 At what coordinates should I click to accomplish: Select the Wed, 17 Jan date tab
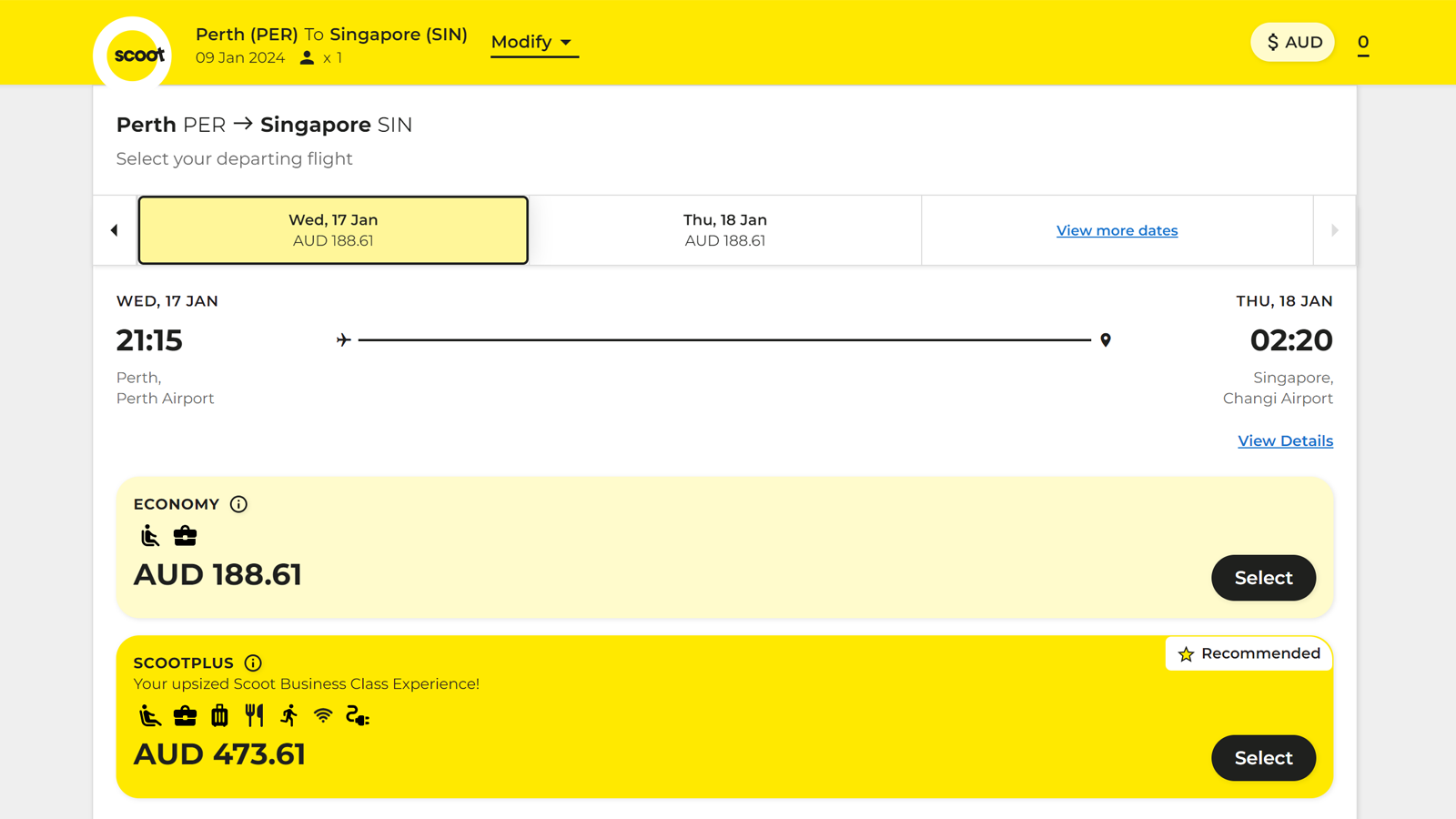point(333,230)
